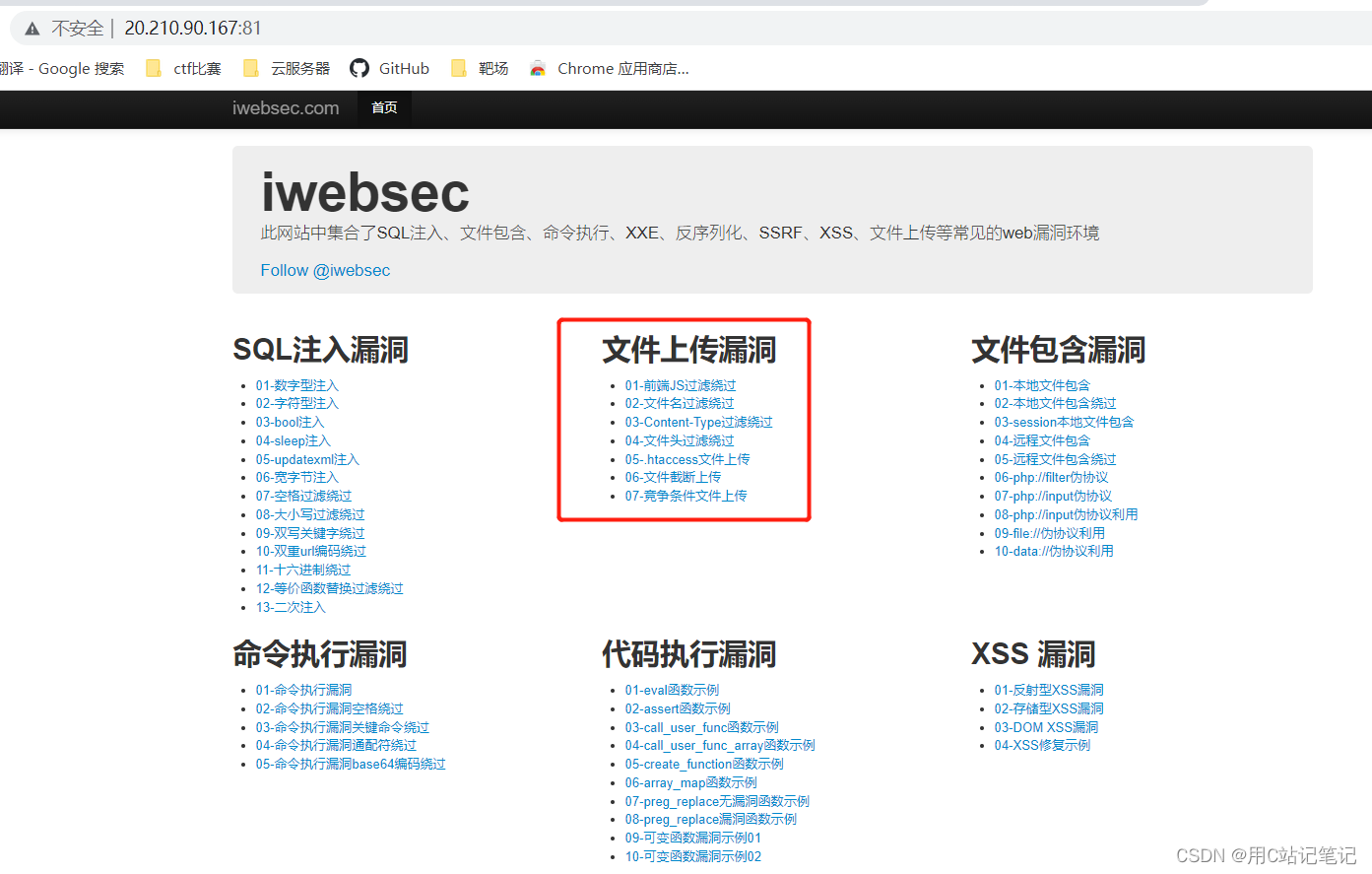
Task: Open 04-XSS修复示例 link
Action: tap(1042, 745)
